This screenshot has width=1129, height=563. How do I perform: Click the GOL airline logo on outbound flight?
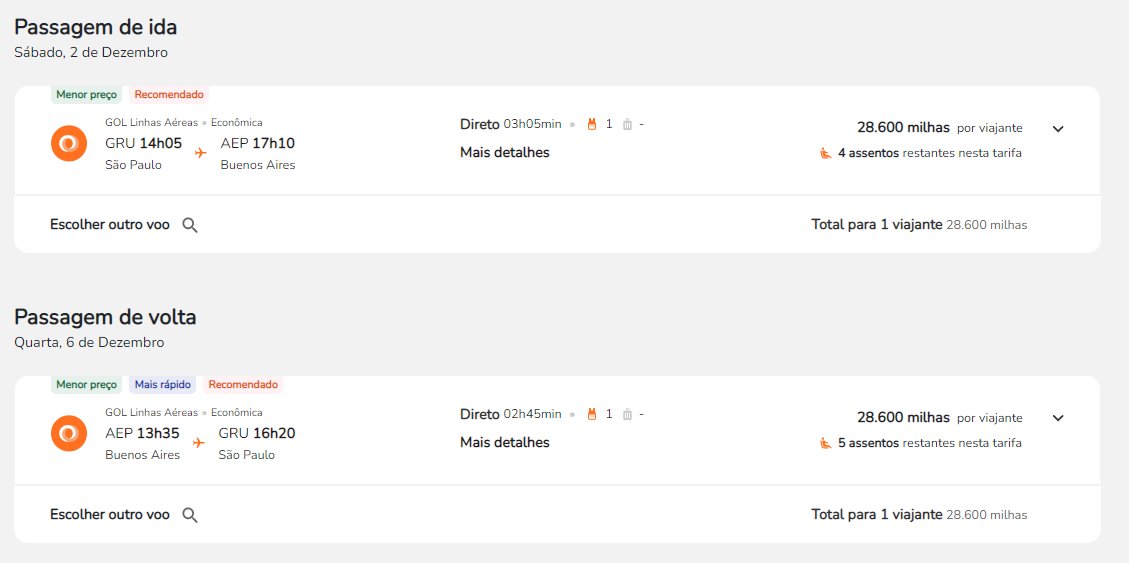(69, 143)
